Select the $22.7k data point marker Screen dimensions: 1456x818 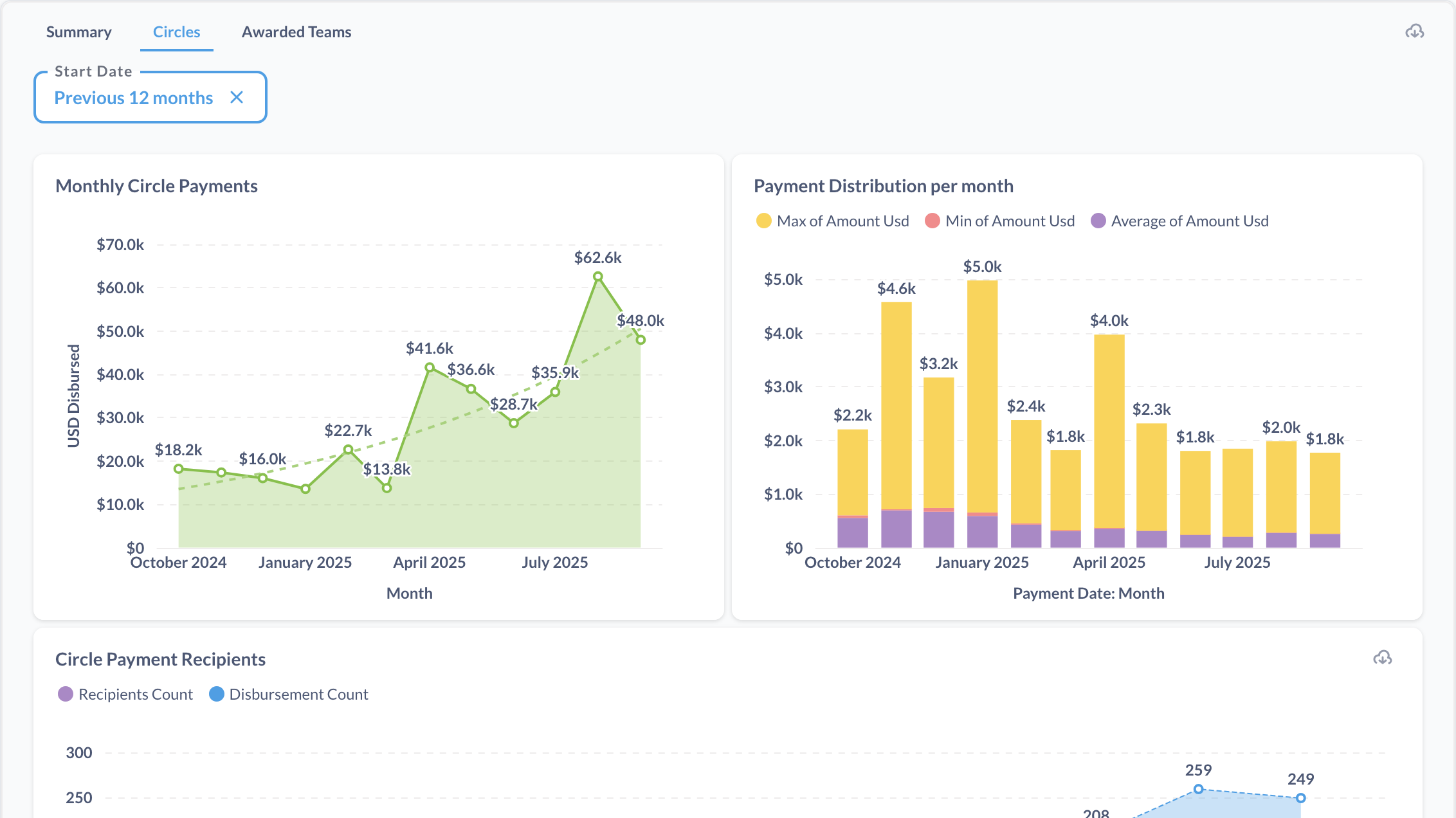coord(348,450)
